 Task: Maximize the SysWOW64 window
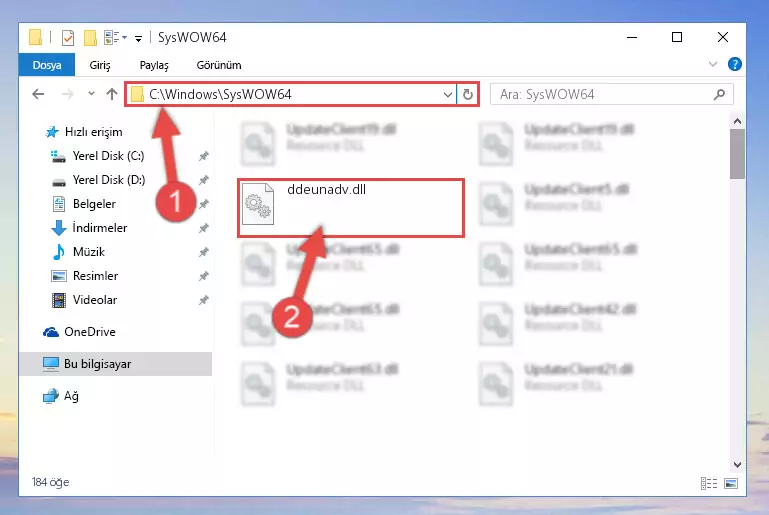[677, 37]
